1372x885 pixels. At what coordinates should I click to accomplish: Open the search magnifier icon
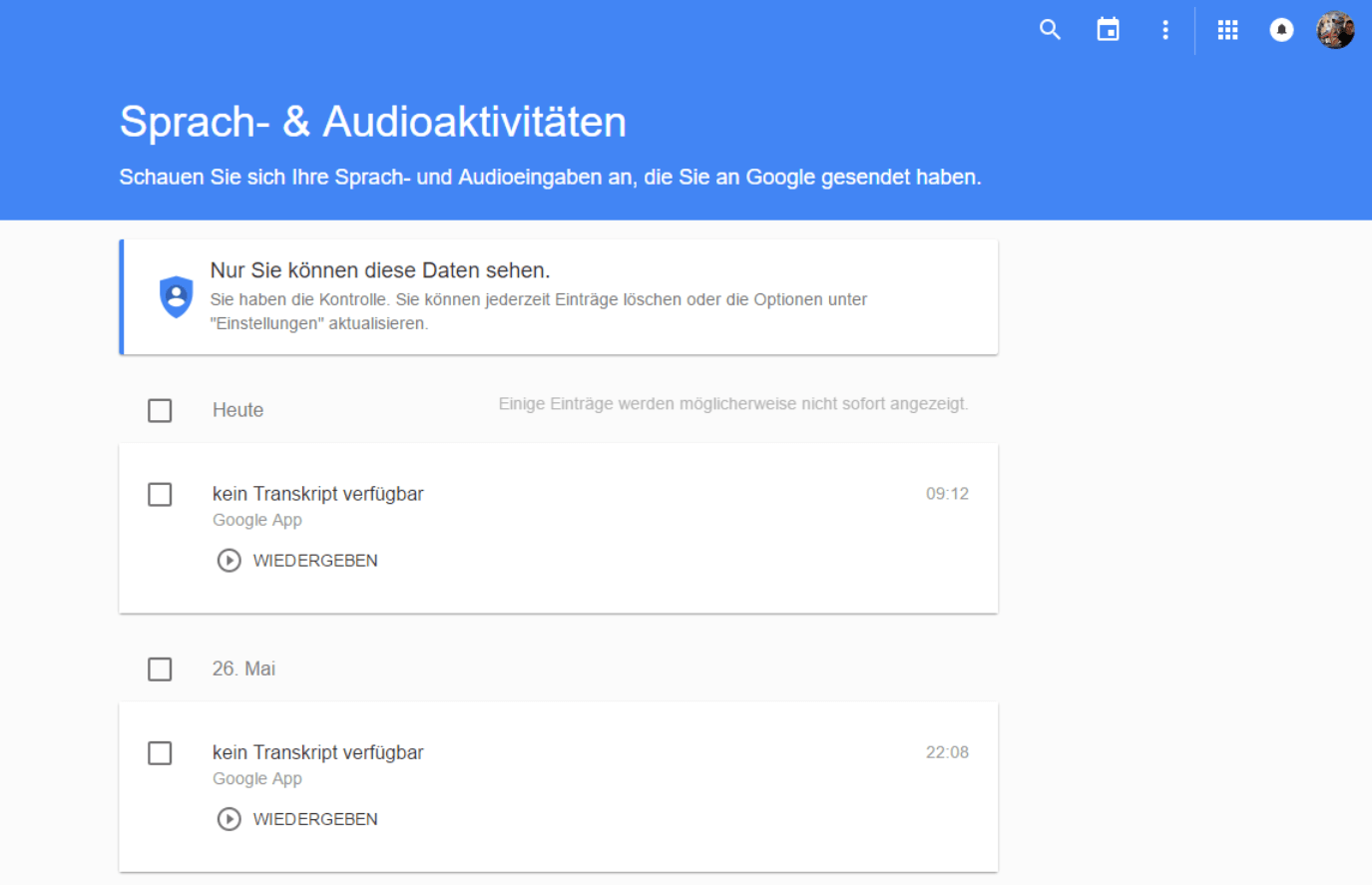(x=1050, y=30)
